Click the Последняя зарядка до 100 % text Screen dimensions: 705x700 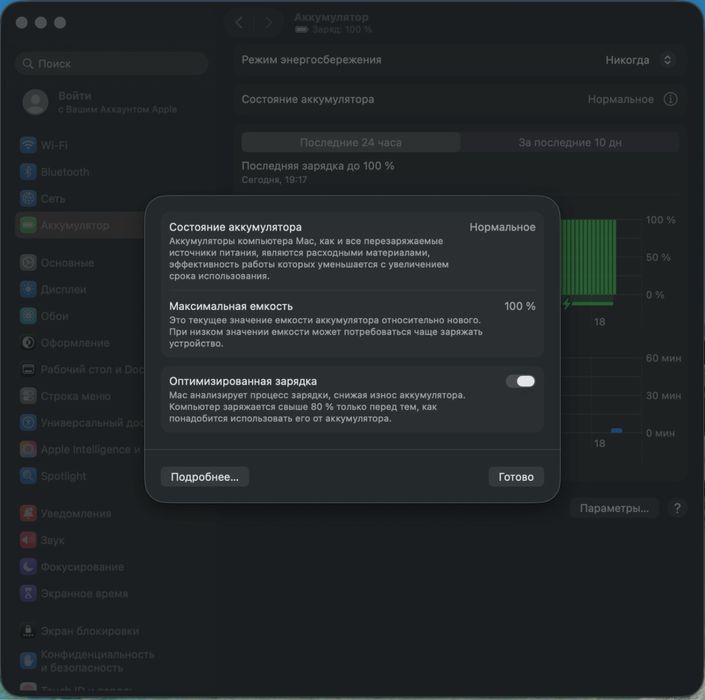(318, 166)
